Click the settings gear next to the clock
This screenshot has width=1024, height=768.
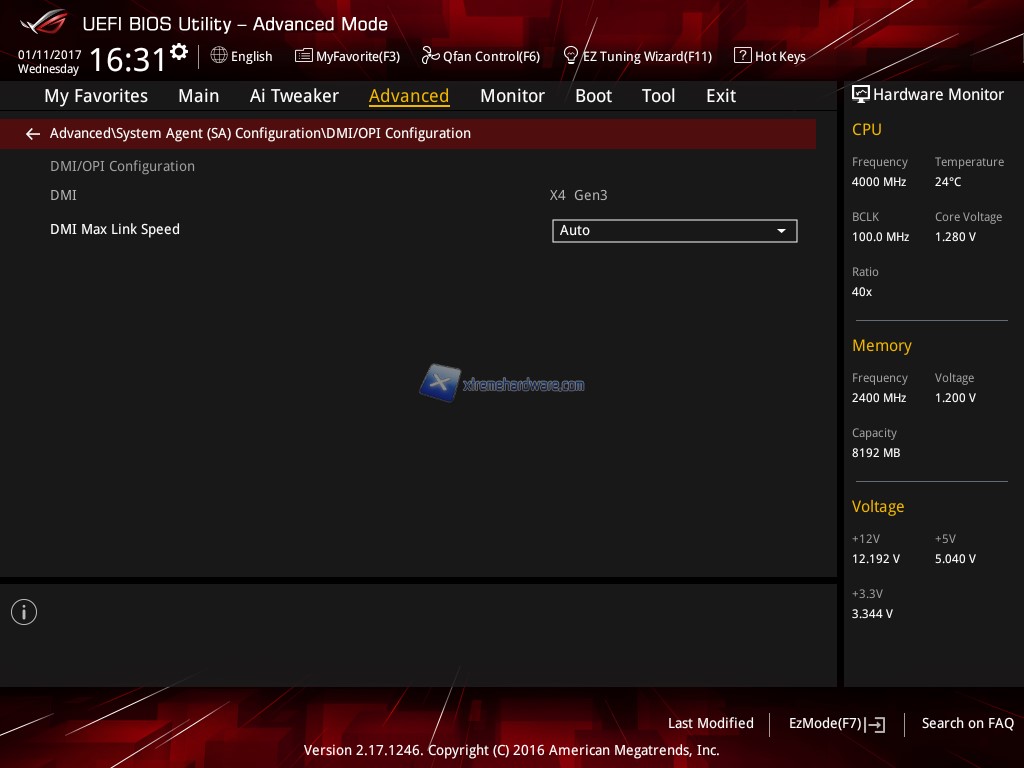click(179, 52)
